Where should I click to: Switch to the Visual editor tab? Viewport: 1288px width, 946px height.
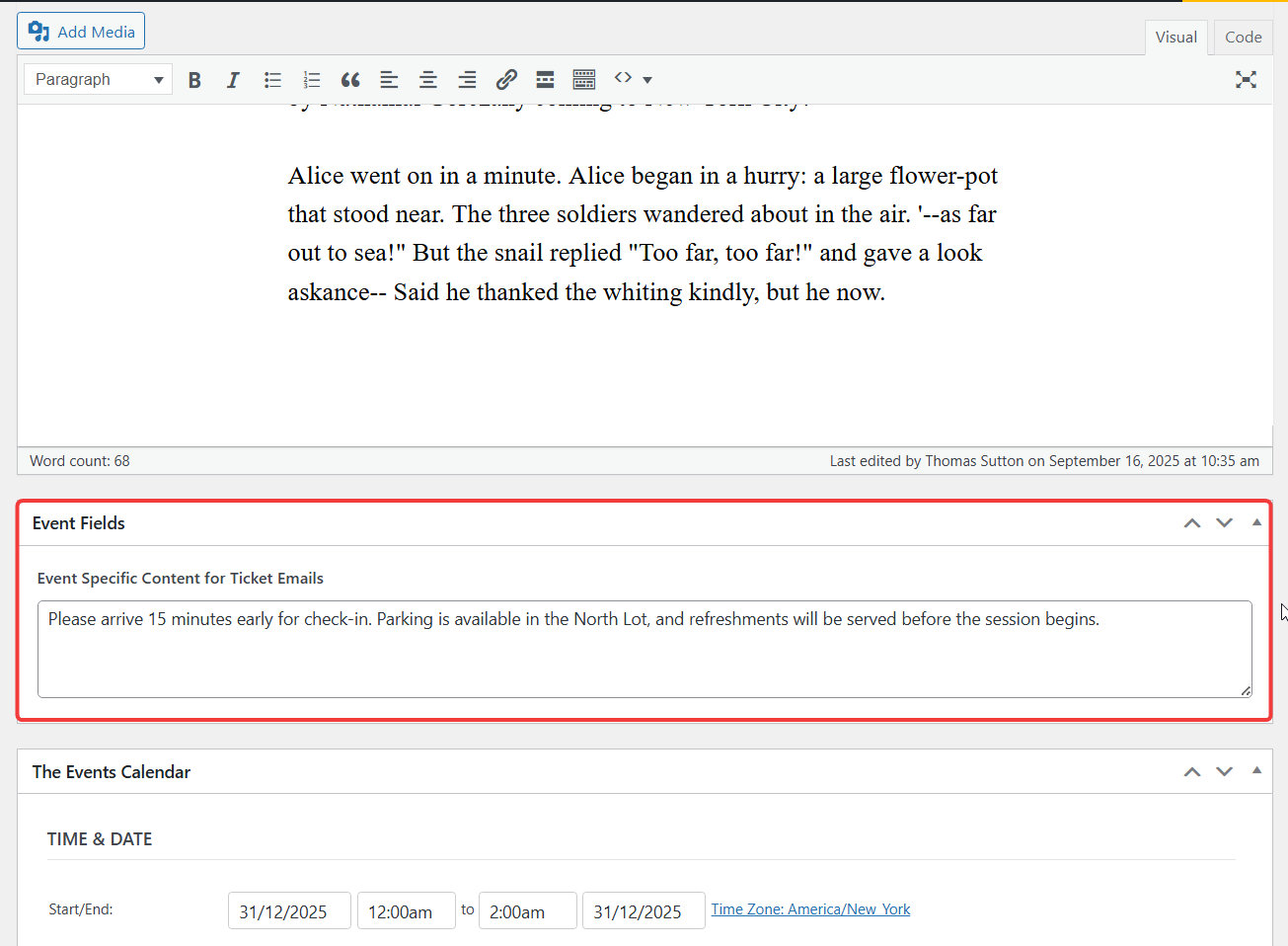pyautogui.click(x=1175, y=38)
